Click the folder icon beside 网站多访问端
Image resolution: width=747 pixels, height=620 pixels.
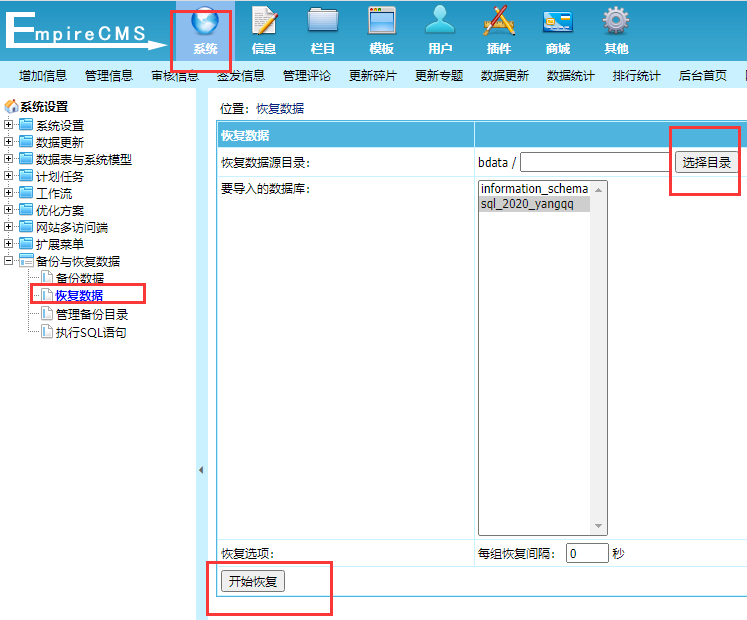pos(26,226)
